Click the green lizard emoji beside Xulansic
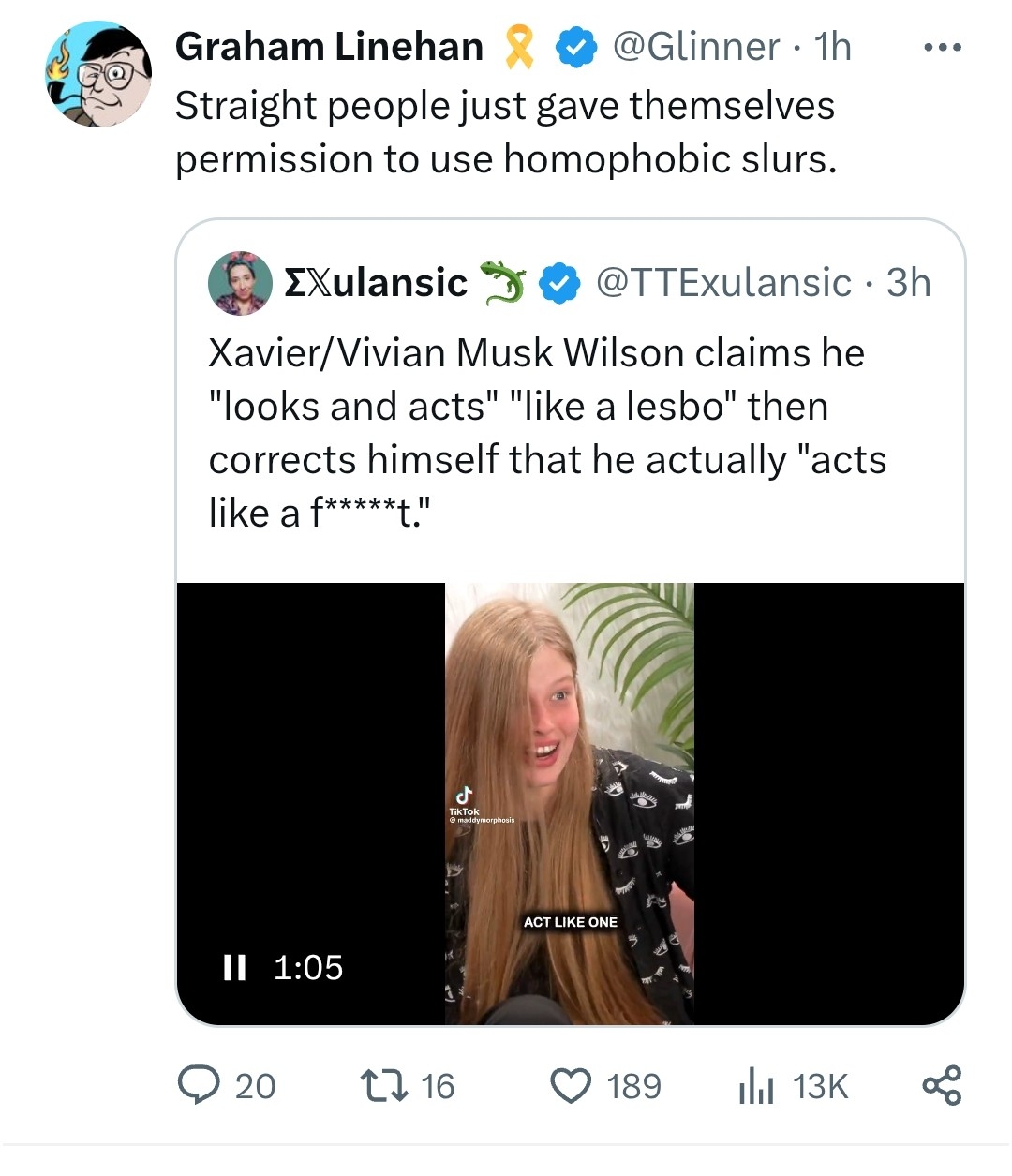Screen dimensions: 1012x1176 (x=503, y=282)
